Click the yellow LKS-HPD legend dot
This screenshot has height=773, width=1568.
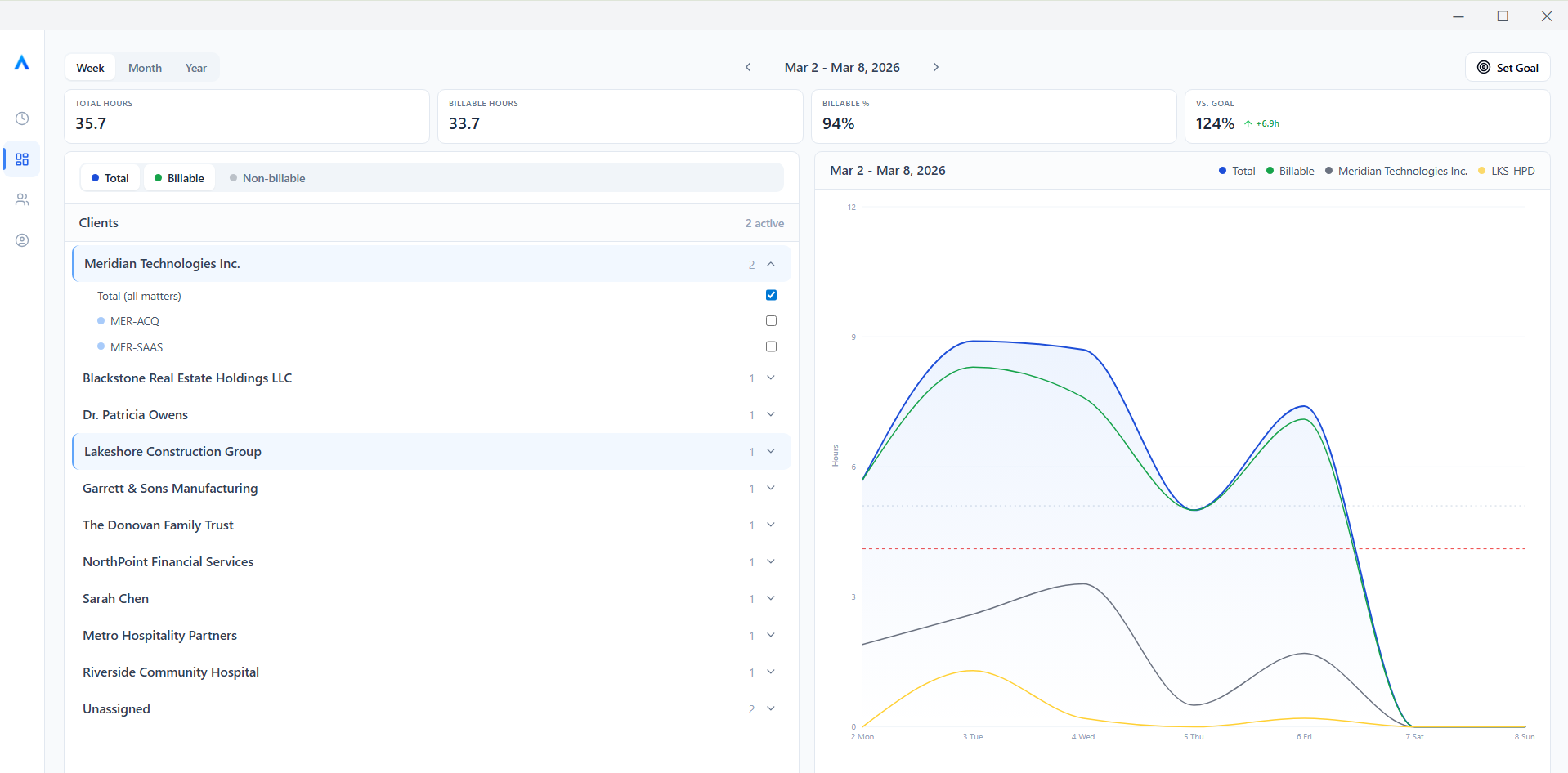pyautogui.click(x=1481, y=170)
